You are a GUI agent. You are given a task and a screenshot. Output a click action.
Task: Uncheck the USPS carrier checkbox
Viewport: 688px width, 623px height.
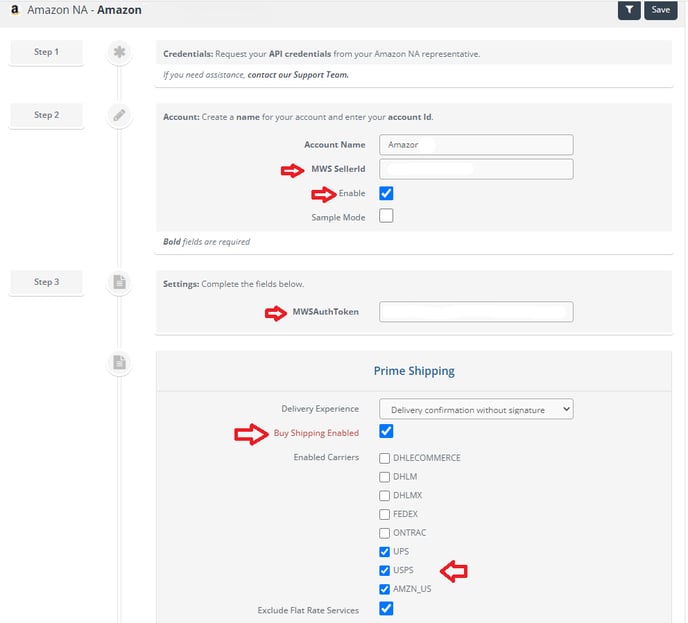coord(384,570)
